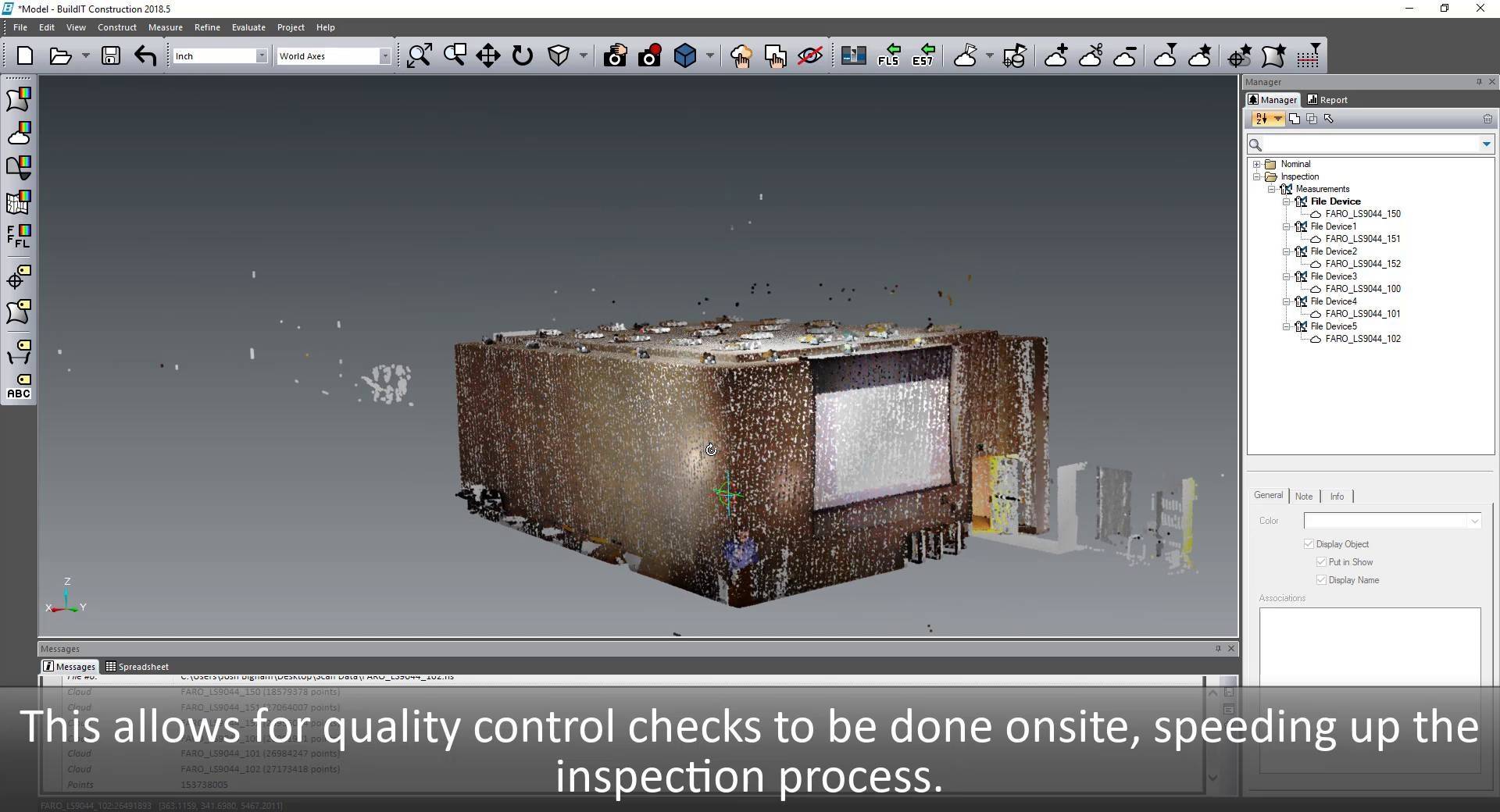Enable the Display Object checkbox
The height and width of the screenshot is (812, 1500).
(1309, 544)
